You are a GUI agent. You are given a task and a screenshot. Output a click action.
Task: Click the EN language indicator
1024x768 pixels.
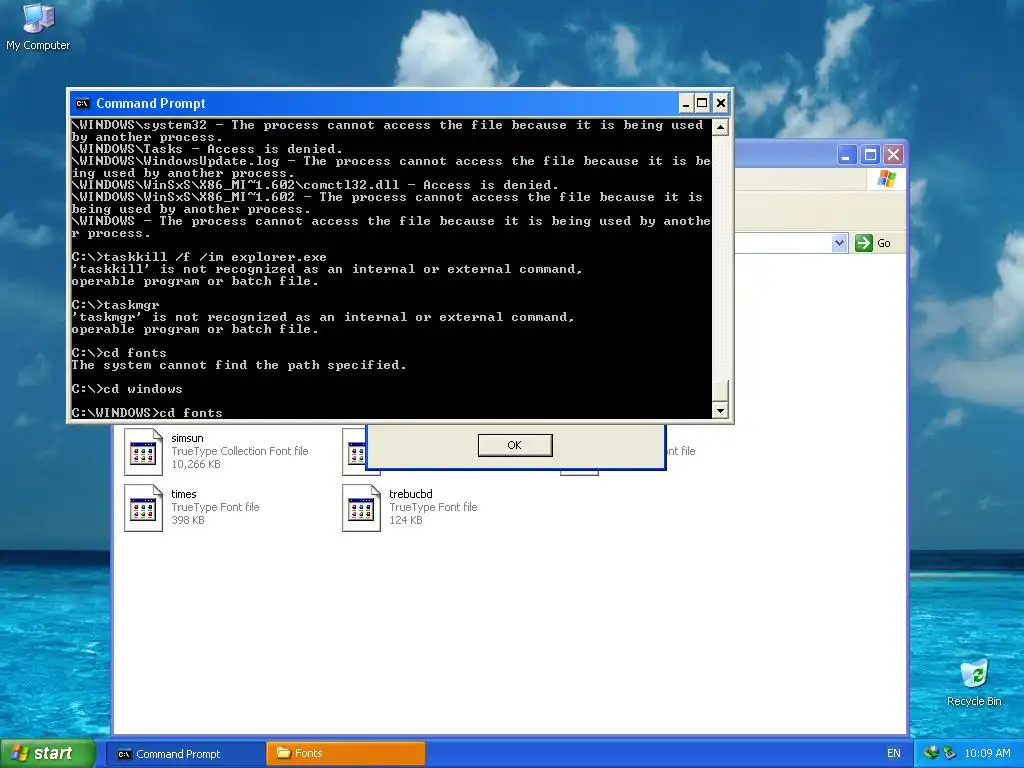click(x=893, y=754)
